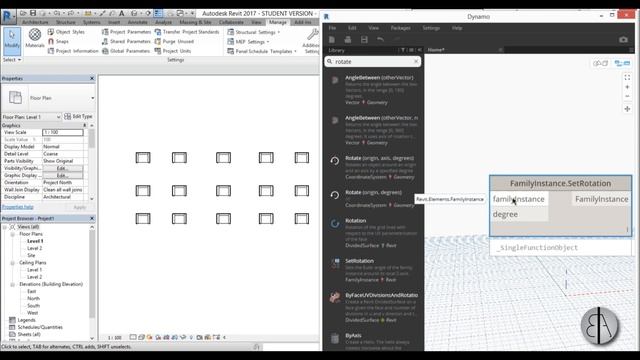Save the Revit project from quick access toolbar
This screenshot has width=640, height=360.
[33, 13]
